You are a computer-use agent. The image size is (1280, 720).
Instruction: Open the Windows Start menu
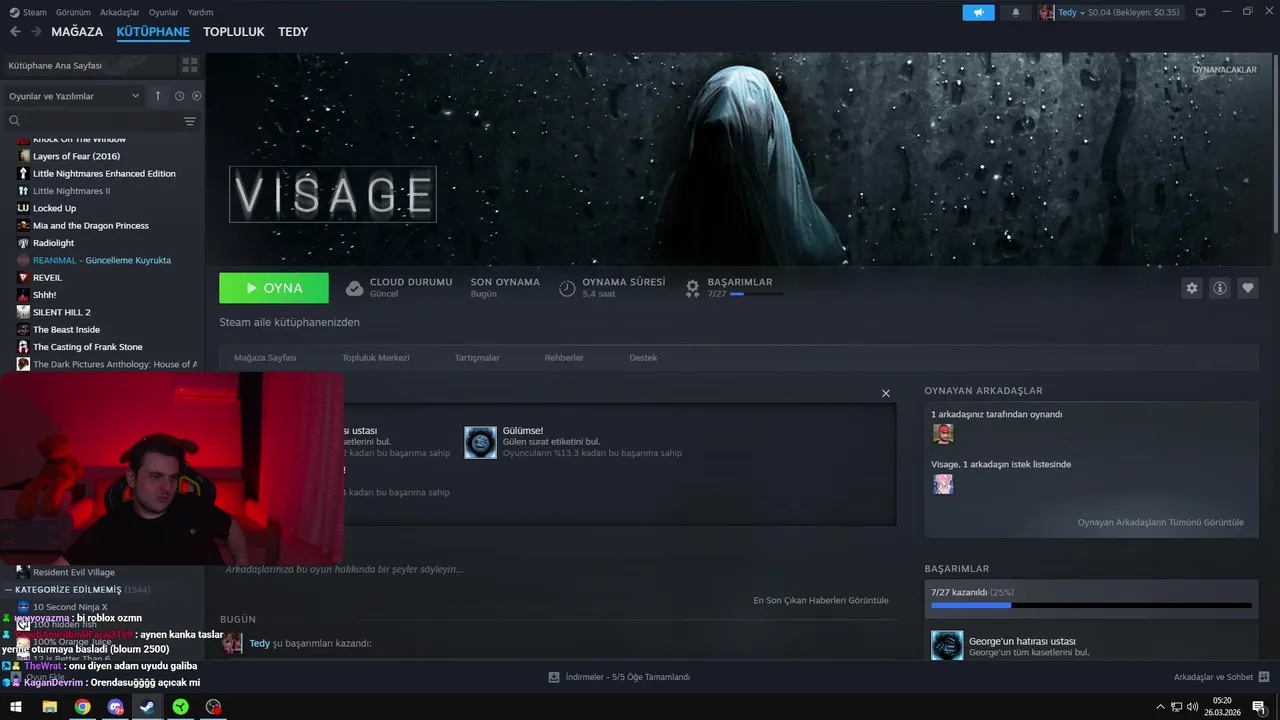click(16, 707)
